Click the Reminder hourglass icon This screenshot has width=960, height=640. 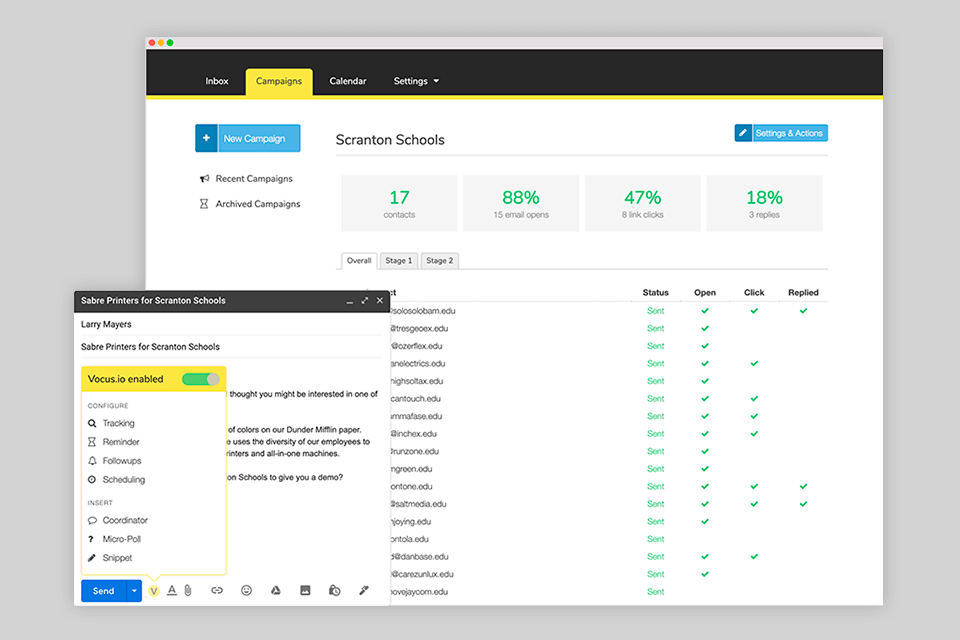[x=92, y=442]
